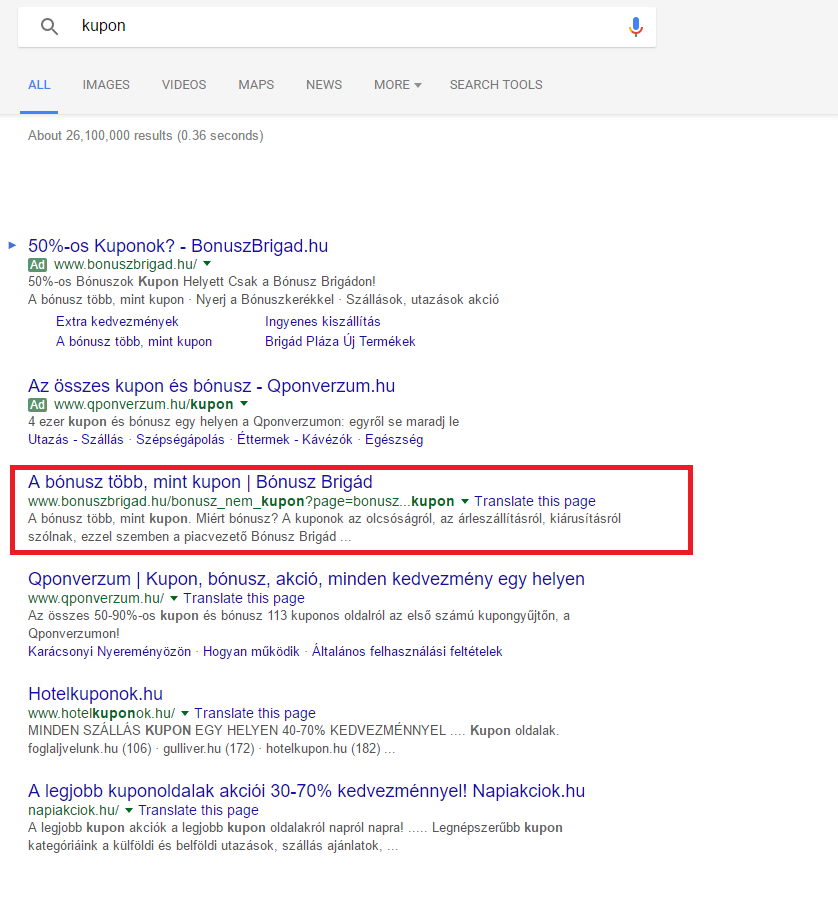Image resolution: width=838 pixels, height=906 pixels.
Task: Open Az összes kupon és bónusz Qponverzum ad
Action: [212, 386]
